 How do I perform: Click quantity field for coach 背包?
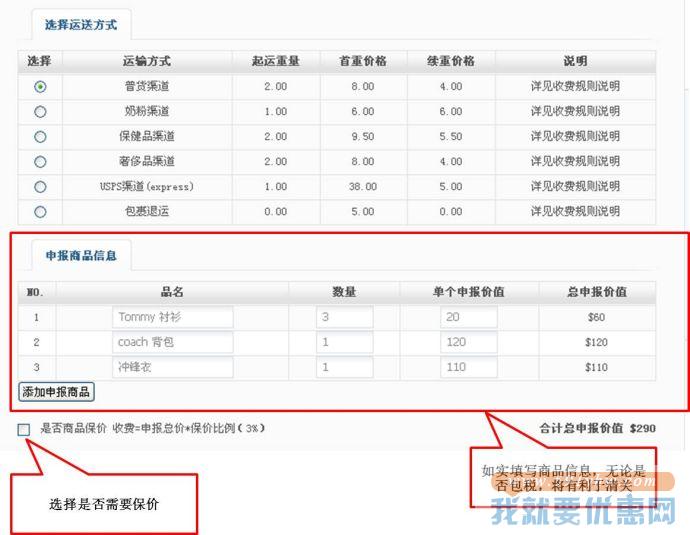[x=345, y=342]
